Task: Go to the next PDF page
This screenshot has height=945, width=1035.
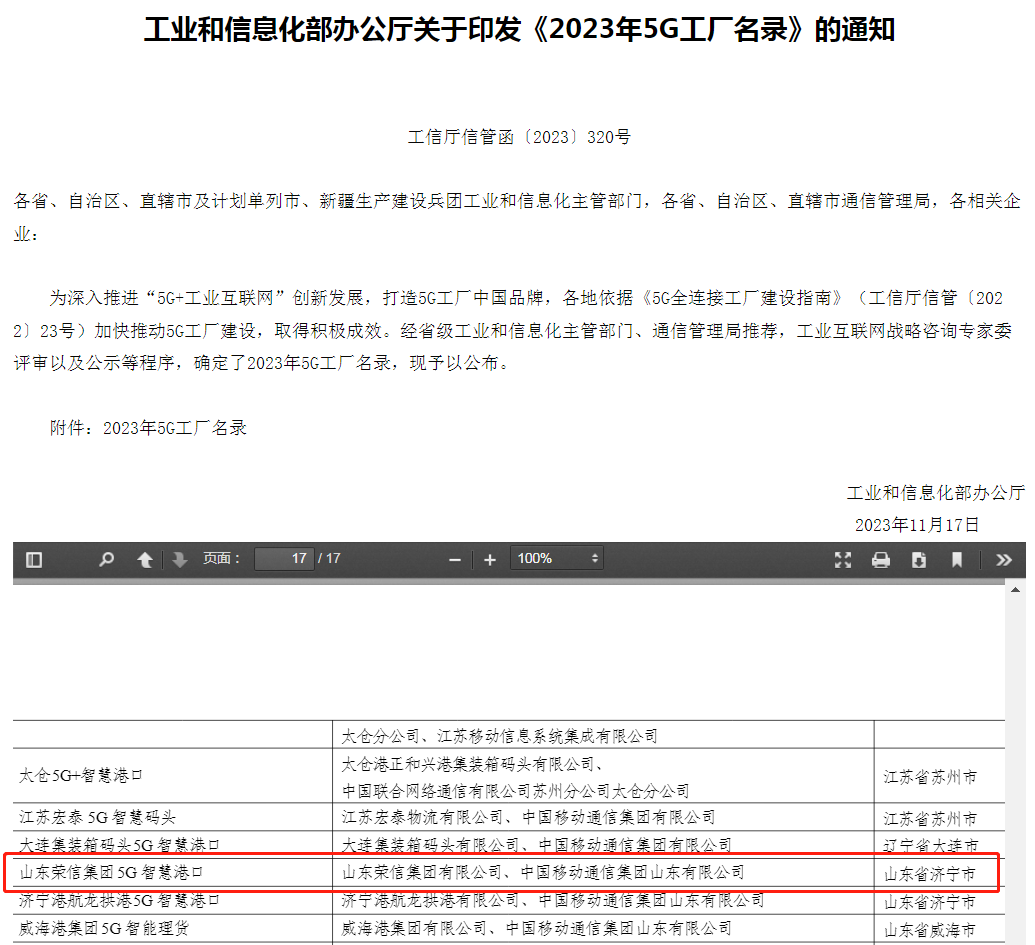Action: pyautogui.click(x=180, y=560)
